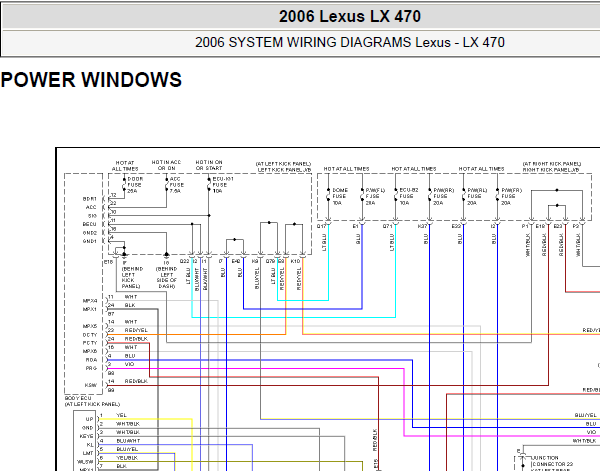Click the KL terminal label
The width and height of the screenshot is (600, 471).
[90, 445]
